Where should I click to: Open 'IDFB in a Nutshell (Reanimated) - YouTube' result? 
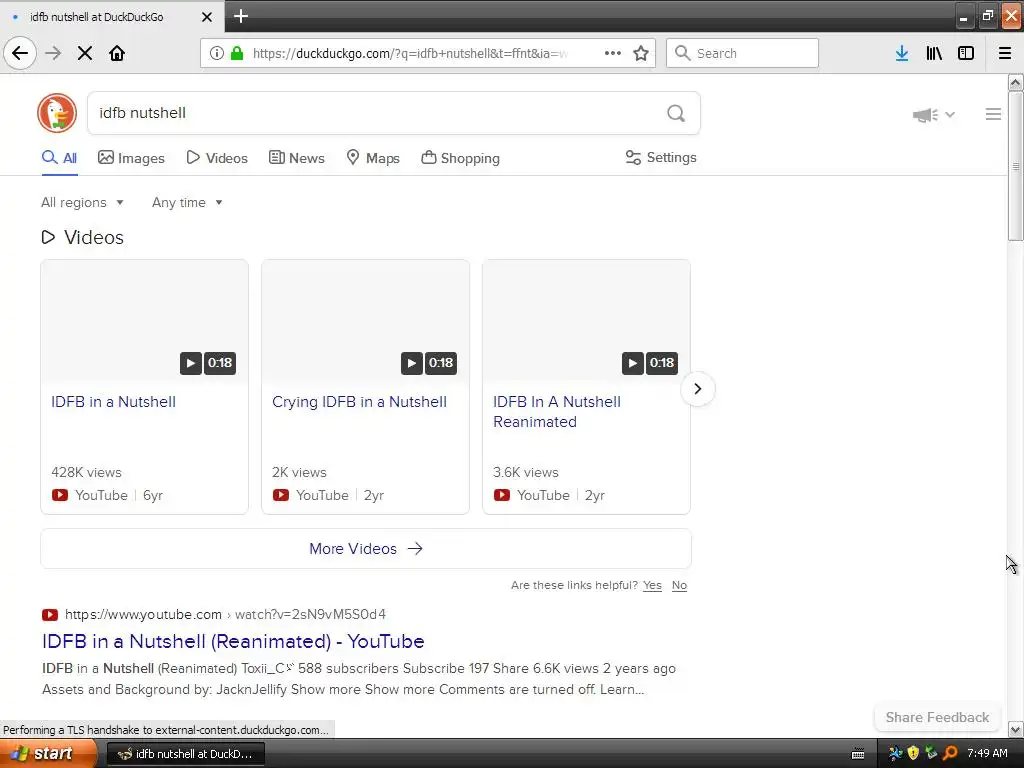tap(233, 641)
